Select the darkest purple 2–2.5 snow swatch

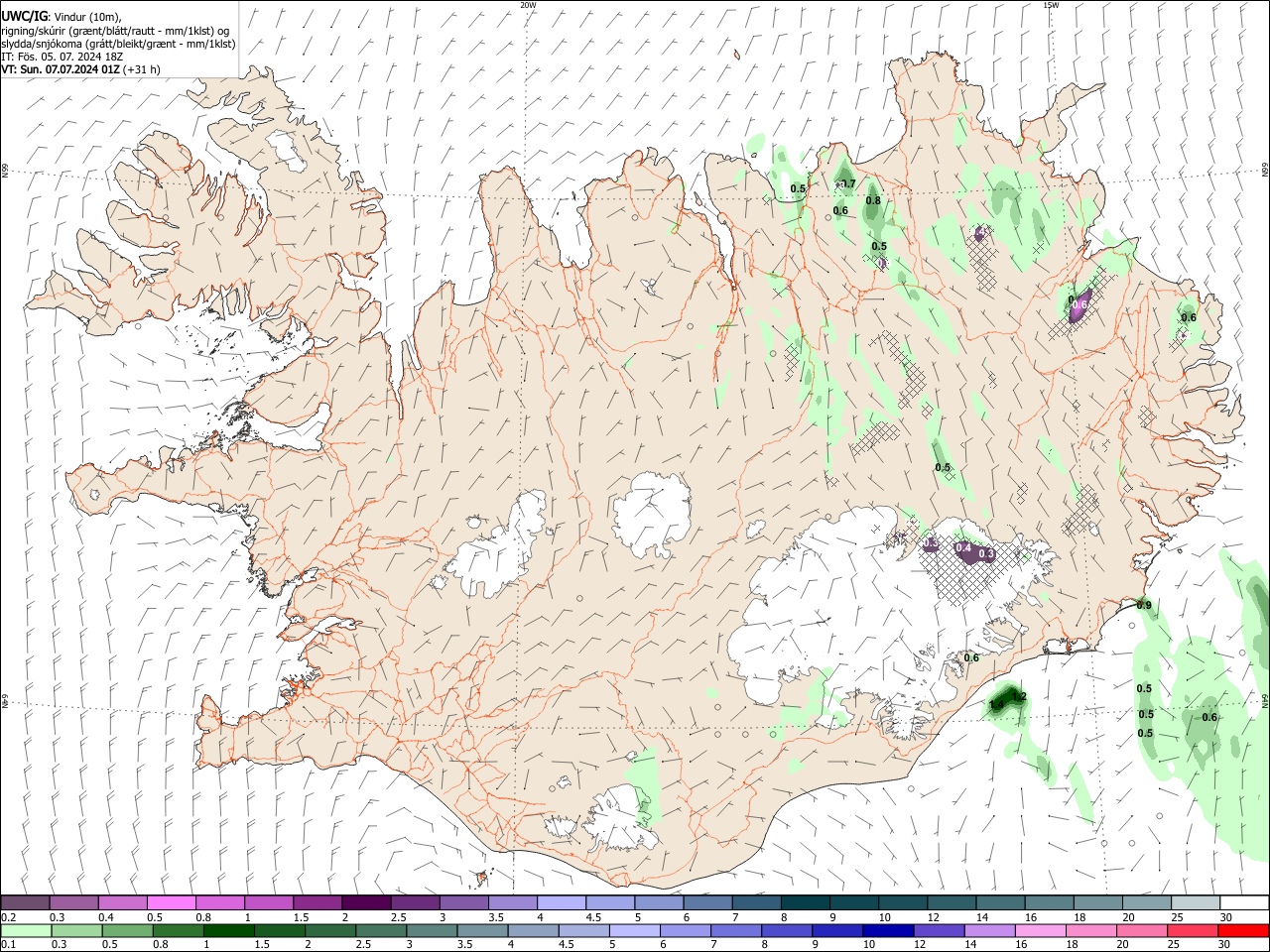[x=365, y=902]
